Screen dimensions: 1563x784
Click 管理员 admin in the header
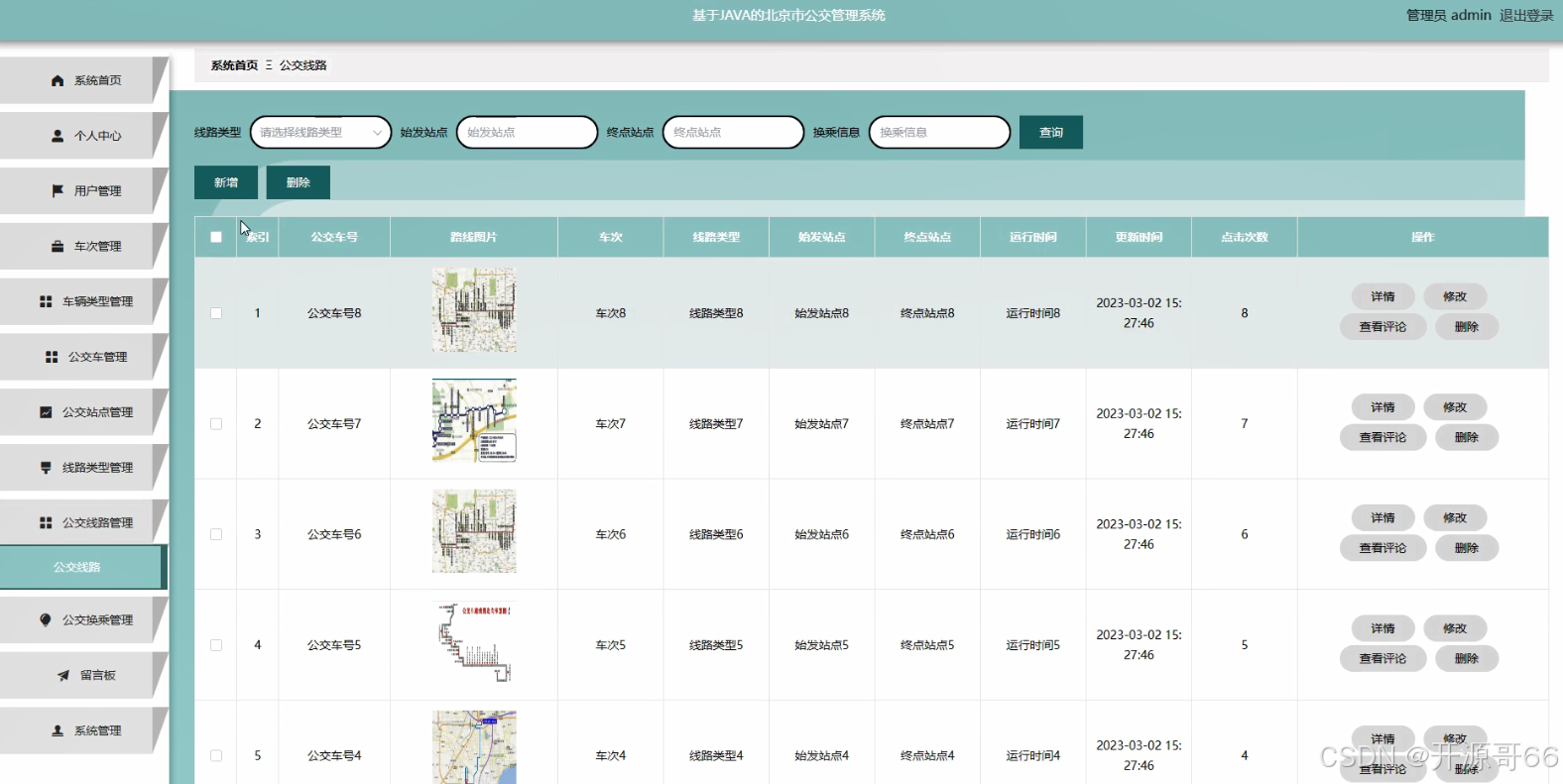tap(1448, 15)
